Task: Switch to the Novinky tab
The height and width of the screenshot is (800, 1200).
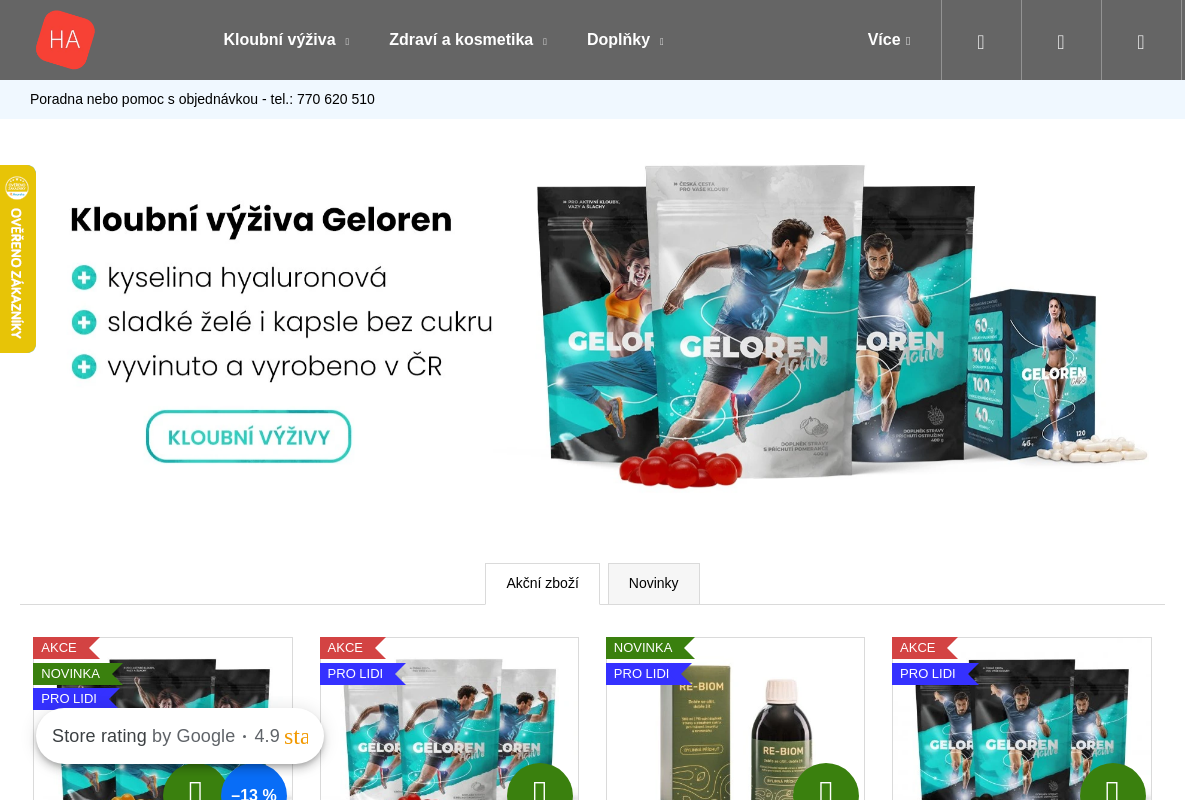Action: pyautogui.click(x=654, y=583)
